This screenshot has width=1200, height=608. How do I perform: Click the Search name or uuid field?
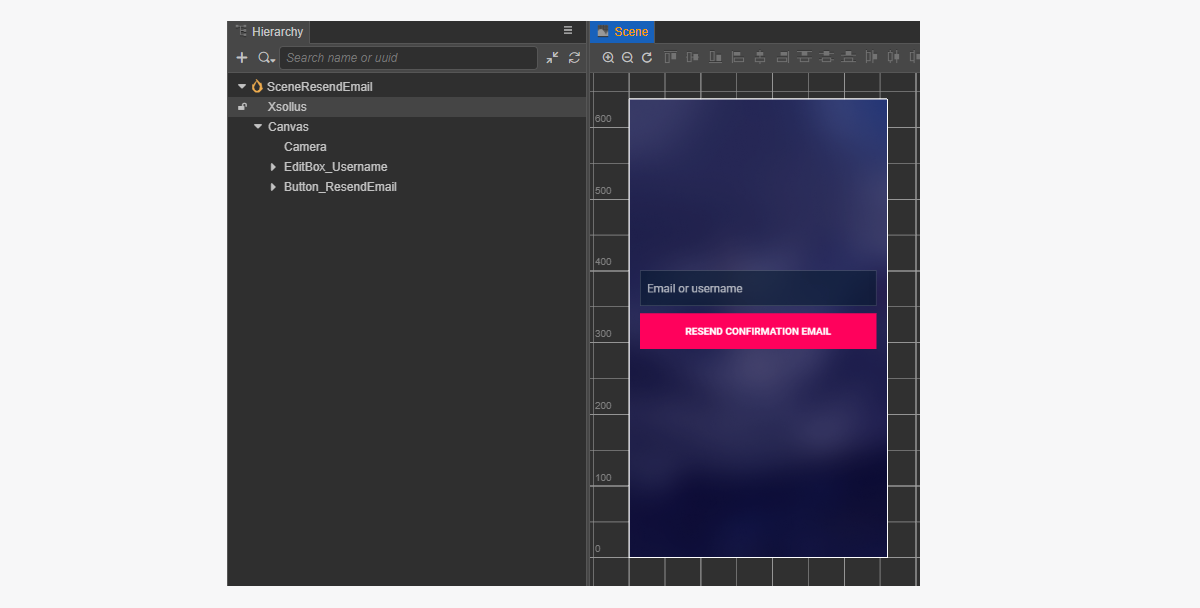pyautogui.click(x=407, y=58)
